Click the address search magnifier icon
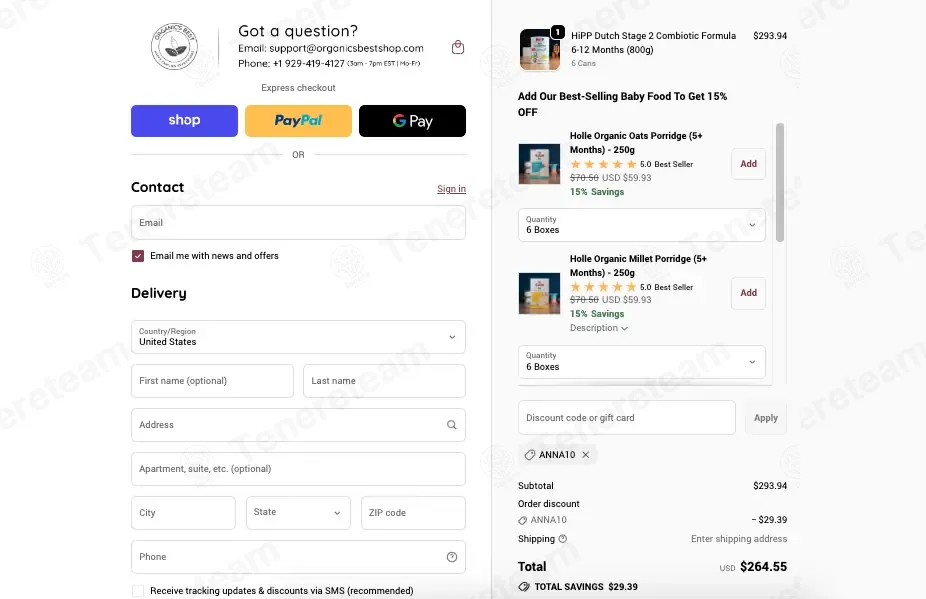Image resolution: width=926 pixels, height=599 pixels. click(452, 425)
